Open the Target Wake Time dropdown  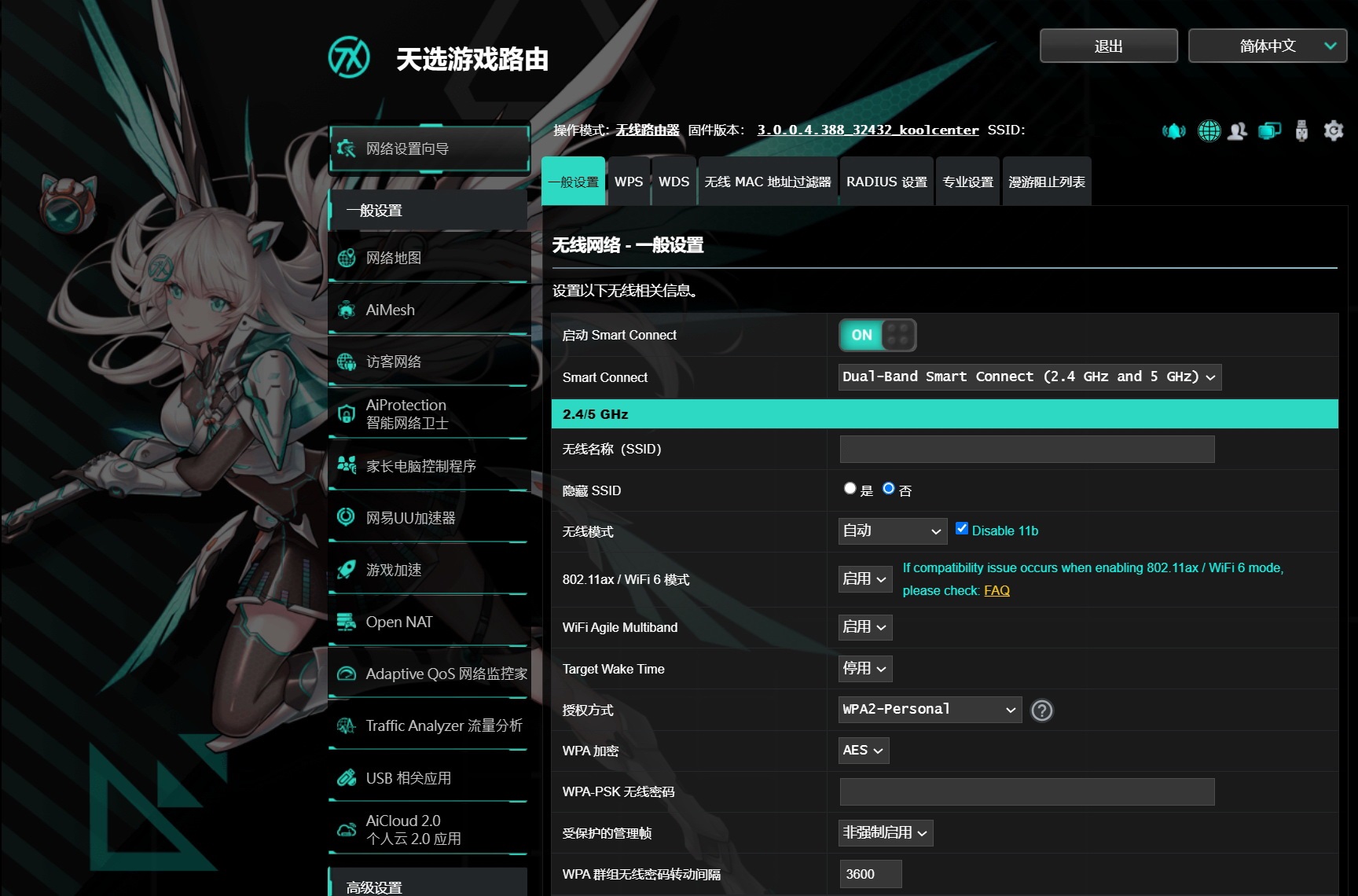pos(865,669)
